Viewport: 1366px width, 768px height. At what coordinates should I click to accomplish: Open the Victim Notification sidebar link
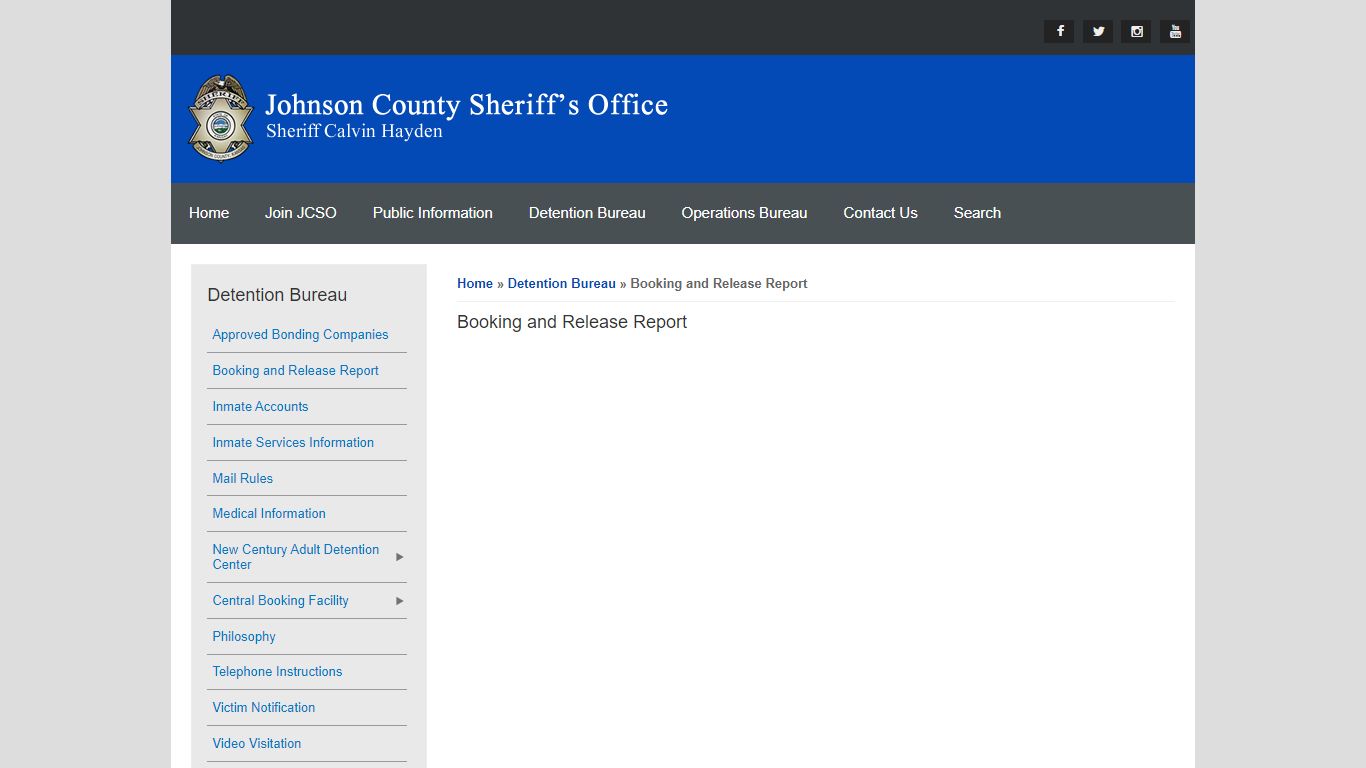(263, 708)
